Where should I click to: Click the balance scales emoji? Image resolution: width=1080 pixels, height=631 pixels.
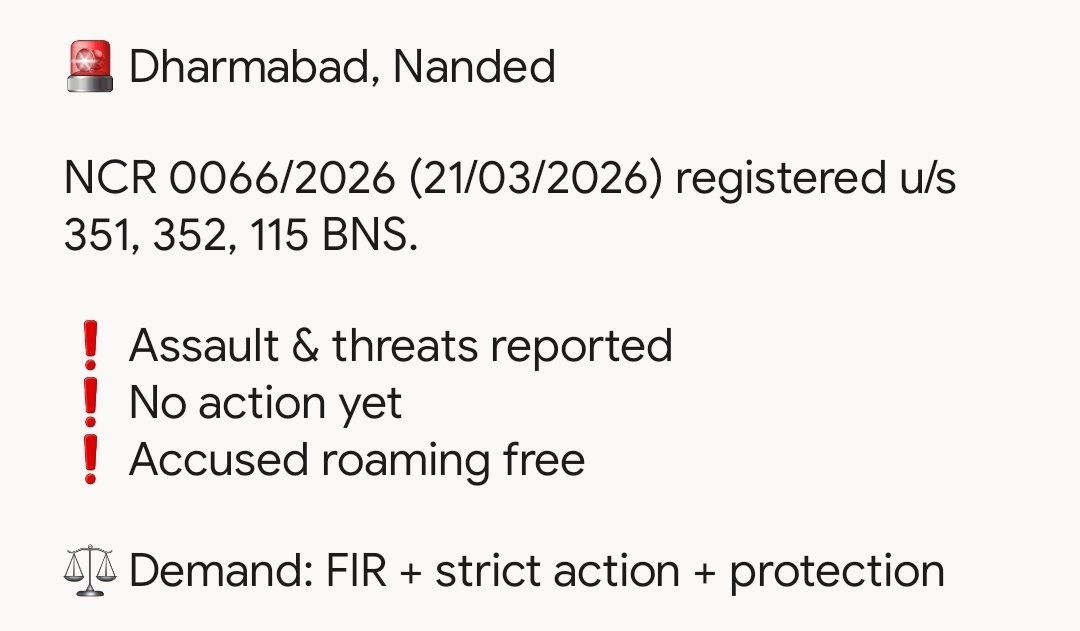click(x=90, y=572)
